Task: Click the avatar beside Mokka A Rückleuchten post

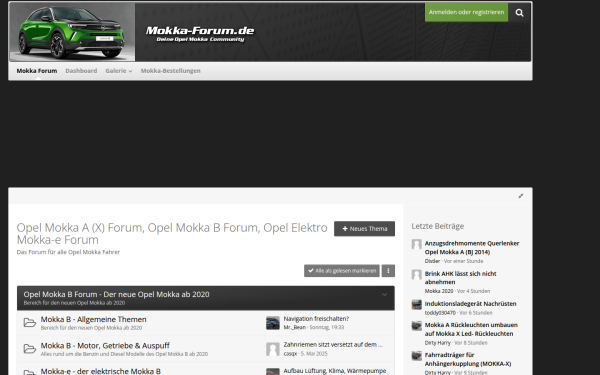Action: point(417,326)
